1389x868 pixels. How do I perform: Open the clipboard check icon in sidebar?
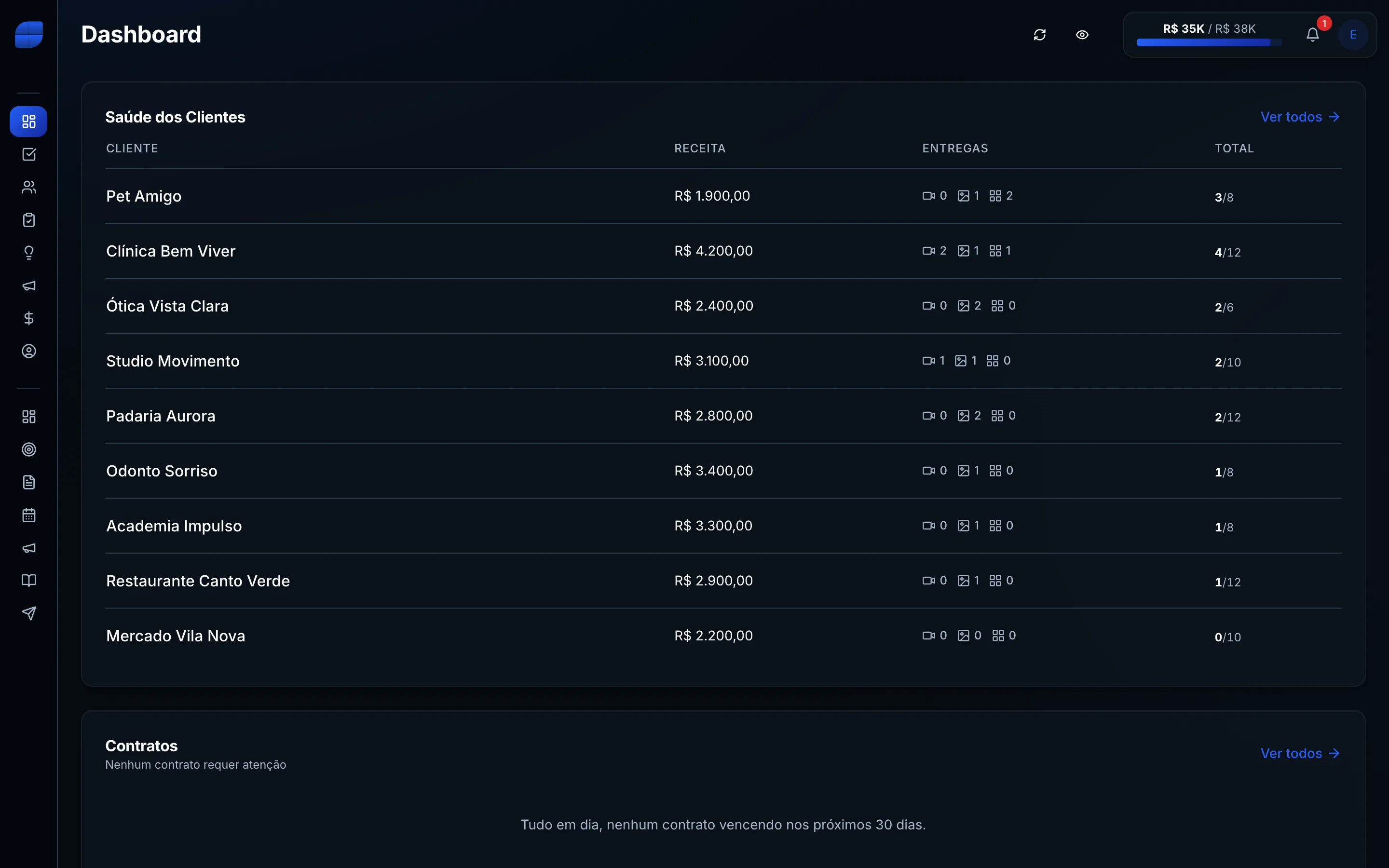29,220
